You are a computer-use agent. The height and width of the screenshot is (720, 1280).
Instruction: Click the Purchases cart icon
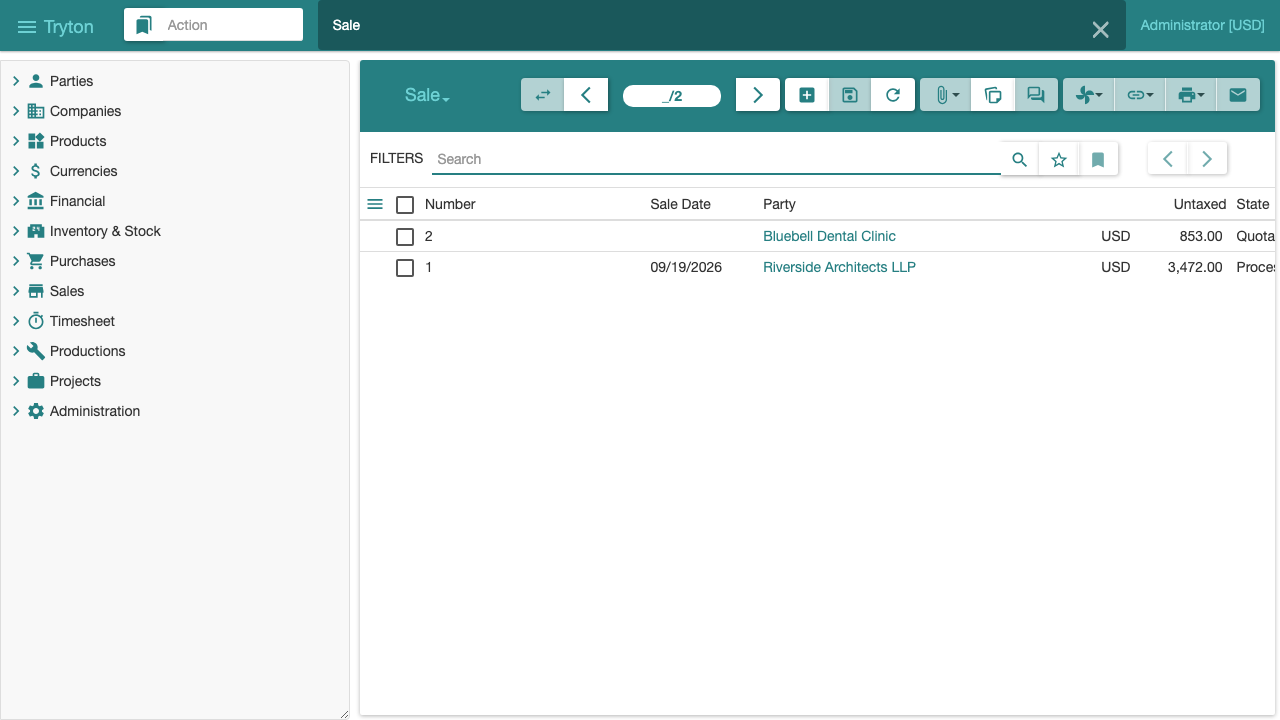(36, 261)
